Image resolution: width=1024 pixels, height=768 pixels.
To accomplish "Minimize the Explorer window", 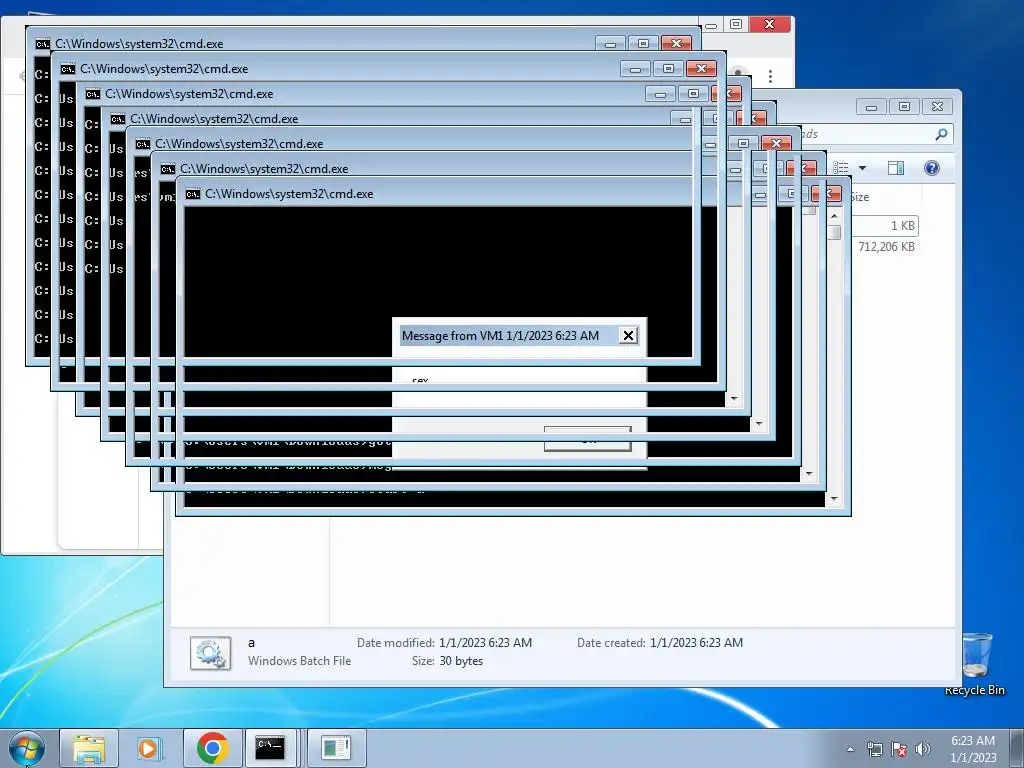I will point(871,106).
